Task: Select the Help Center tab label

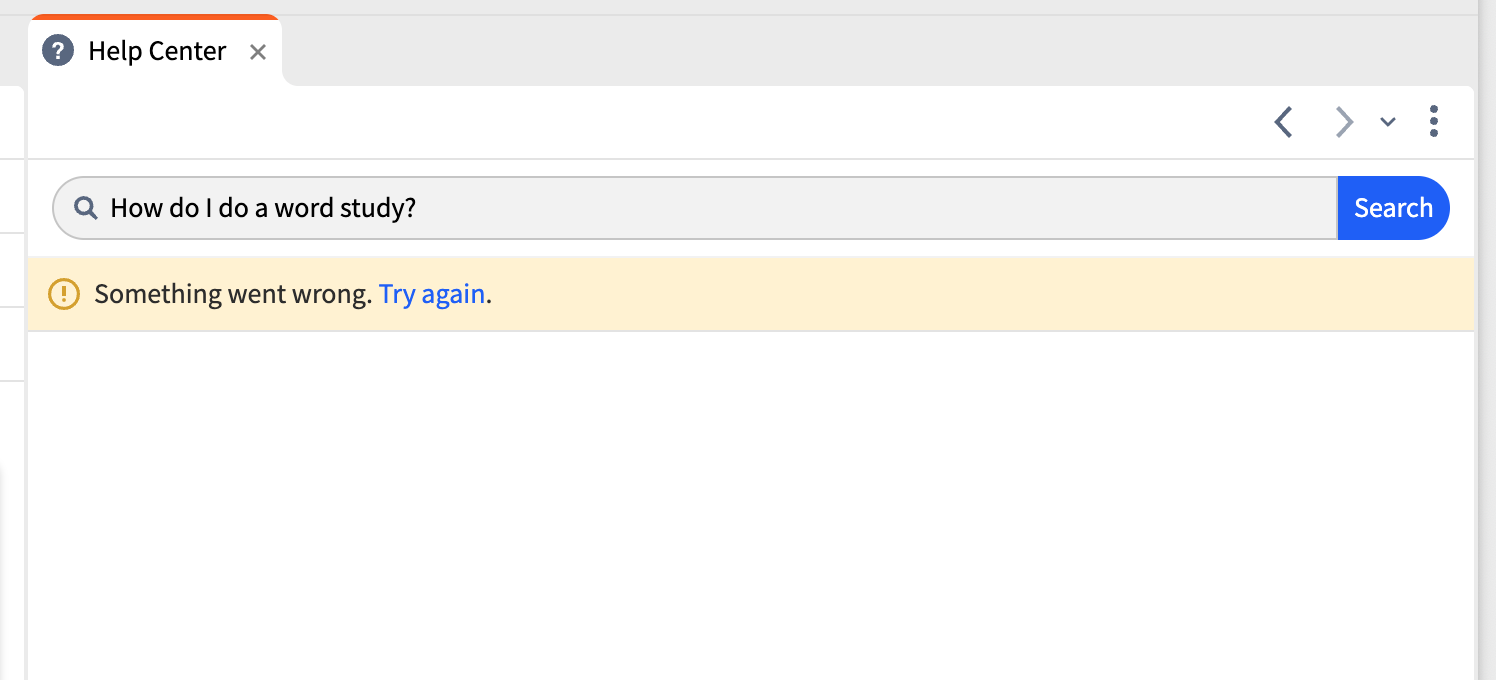Action: point(157,51)
